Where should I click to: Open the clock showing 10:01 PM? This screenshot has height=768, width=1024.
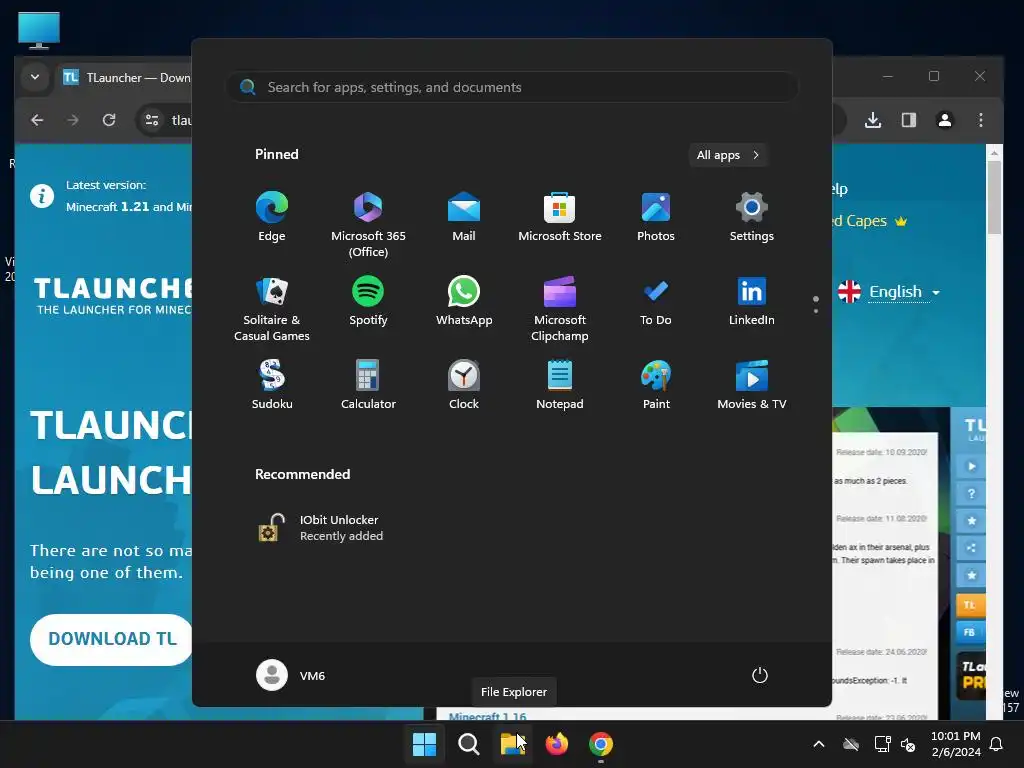point(955,744)
